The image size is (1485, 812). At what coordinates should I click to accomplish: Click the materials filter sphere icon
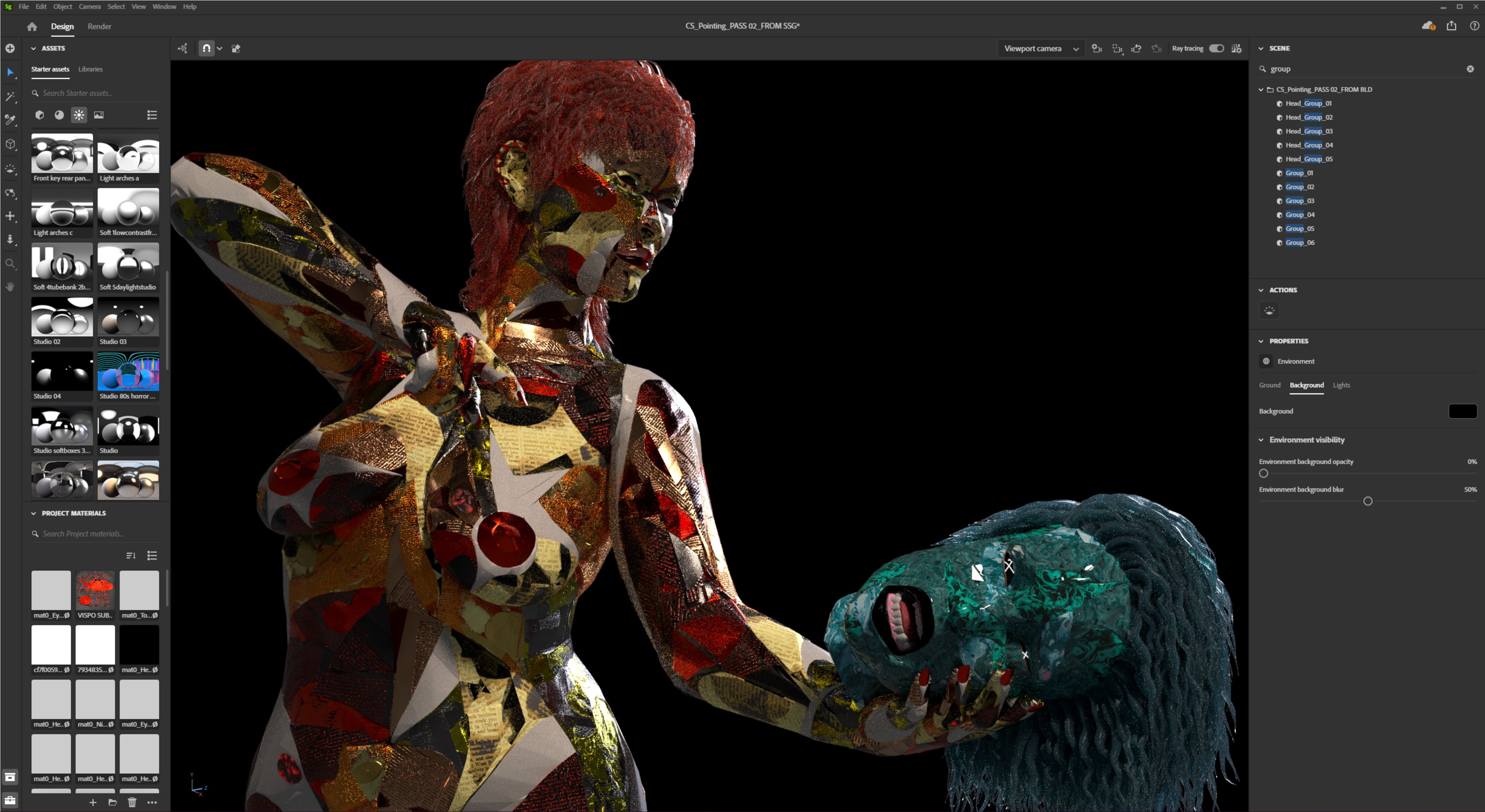[59, 115]
